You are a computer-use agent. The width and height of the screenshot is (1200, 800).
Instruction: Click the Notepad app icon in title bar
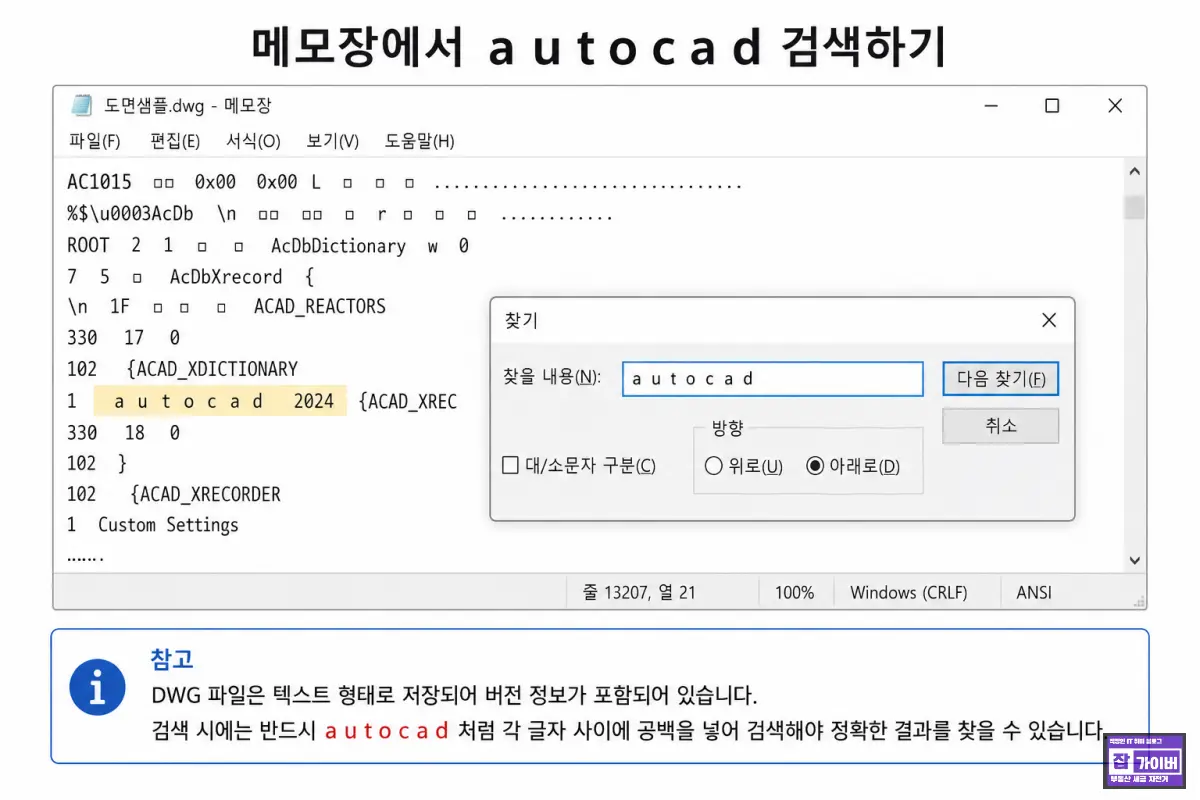tap(81, 106)
